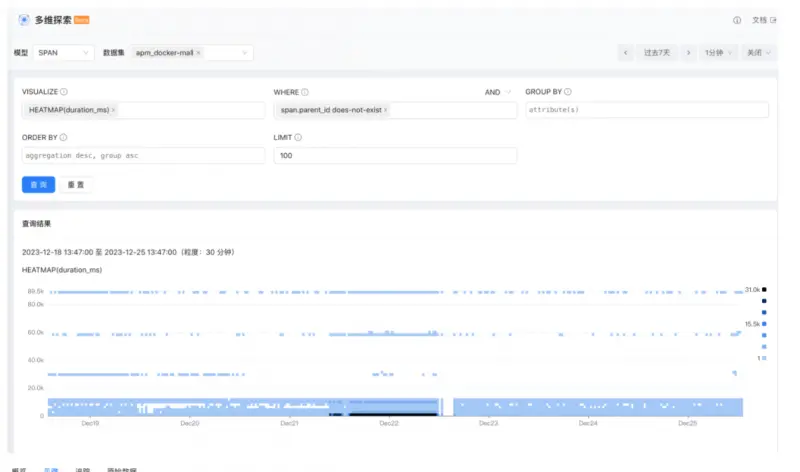Click the info icon in top-right header
The width and height of the screenshot is (800, 472).
coord(737,20)
